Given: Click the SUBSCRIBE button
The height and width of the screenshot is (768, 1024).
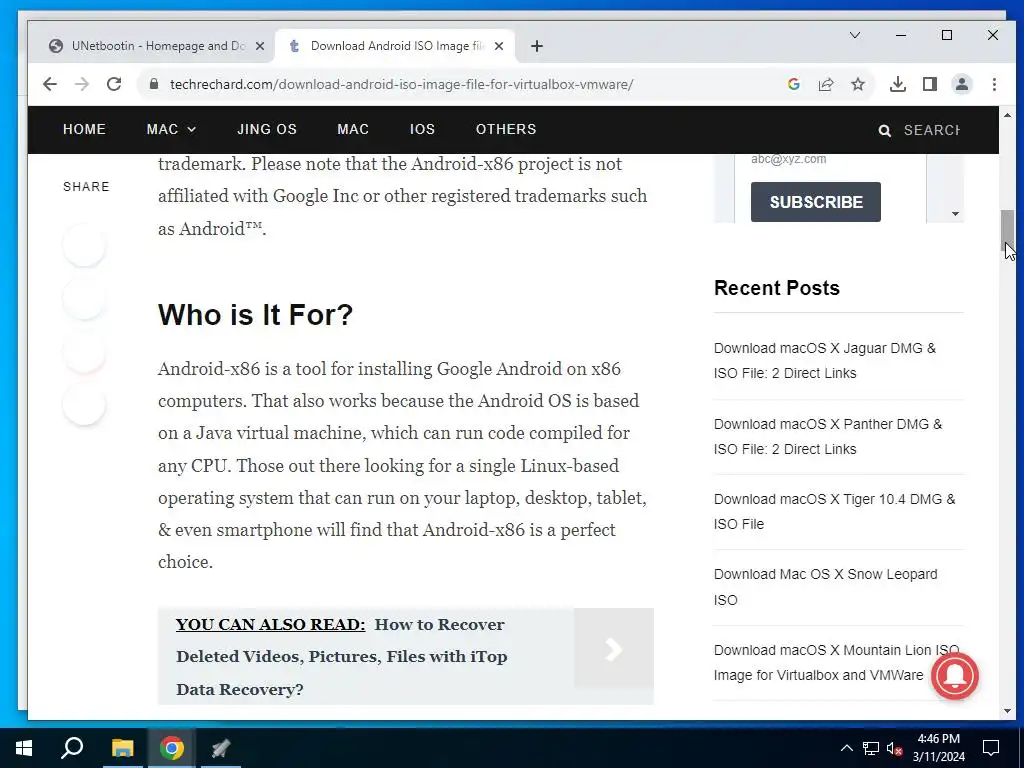Looking at the screenshot, I should (x=816, y=202).
